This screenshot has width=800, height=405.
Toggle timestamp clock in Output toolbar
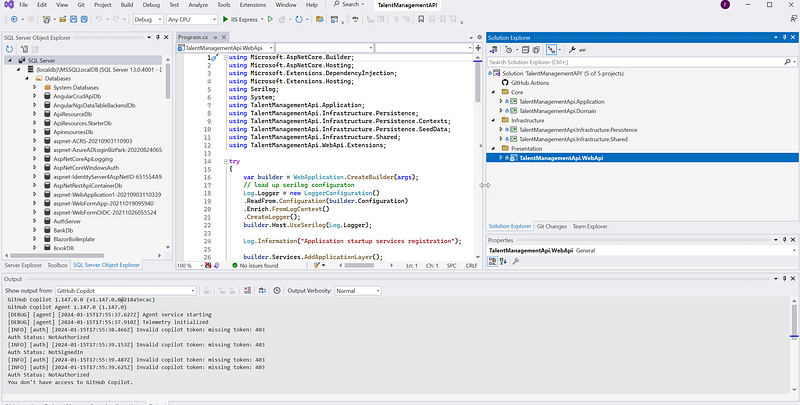pos(277,290)
